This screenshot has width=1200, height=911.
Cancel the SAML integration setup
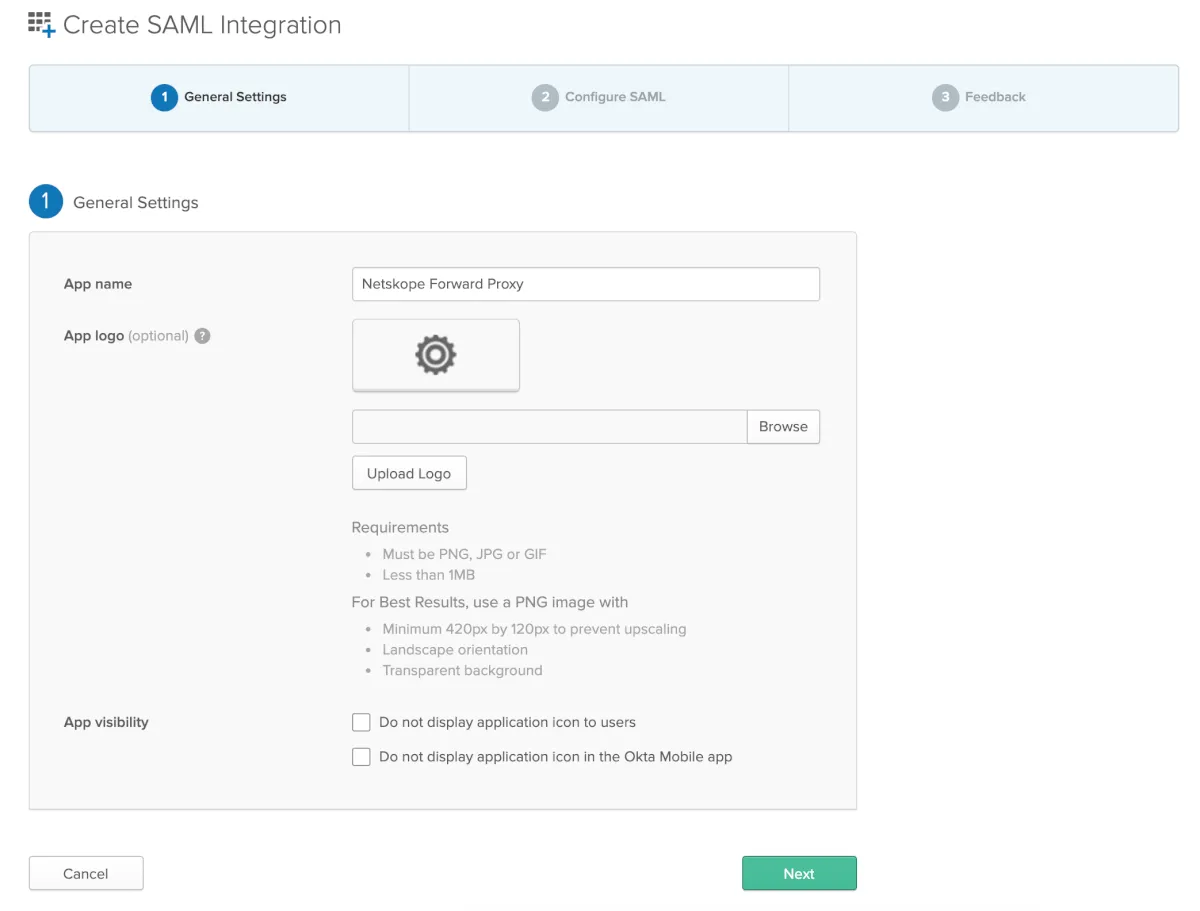[x=86, y=873]
